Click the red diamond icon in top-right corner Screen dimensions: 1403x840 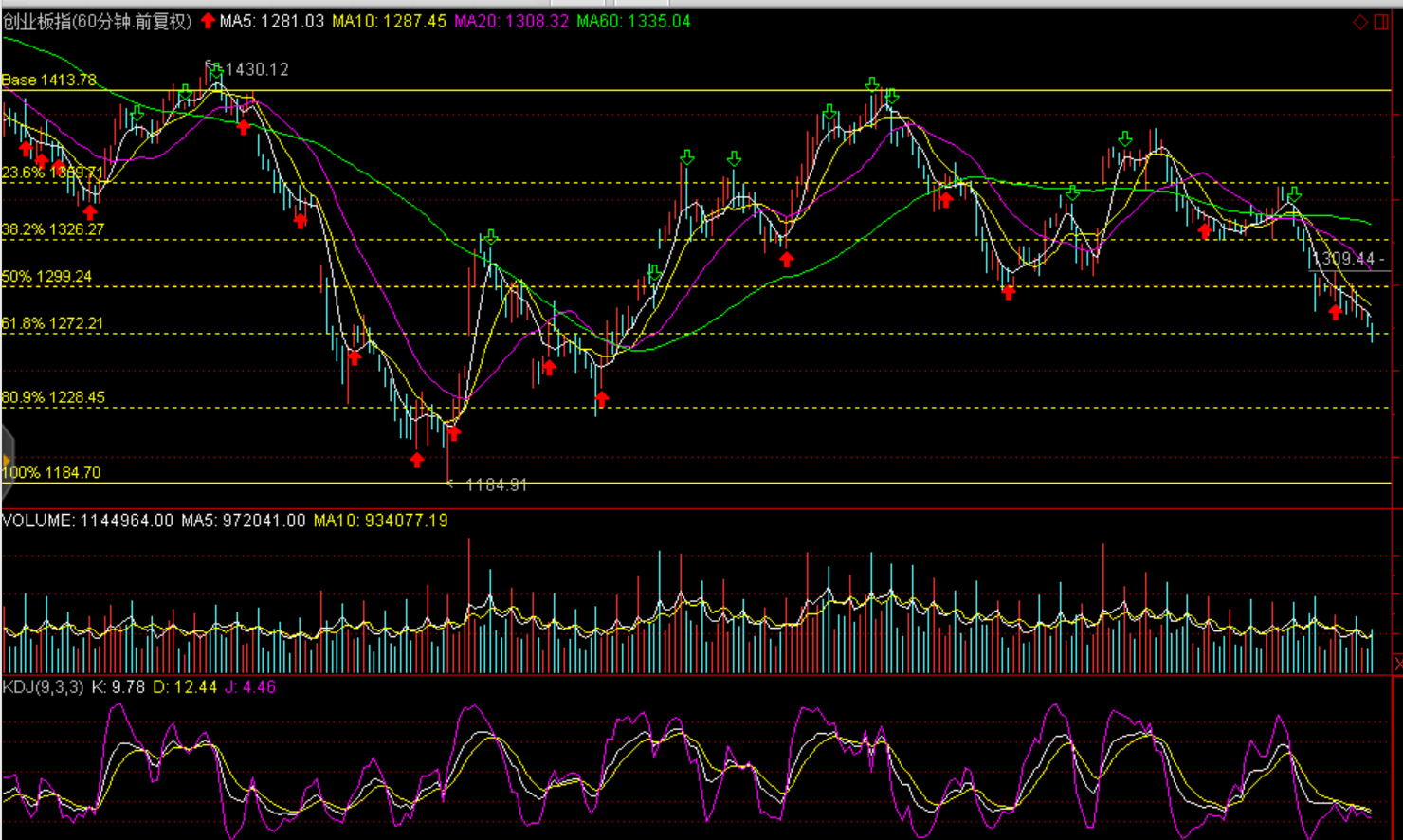pyautogui.click(x=1360, y=22)
